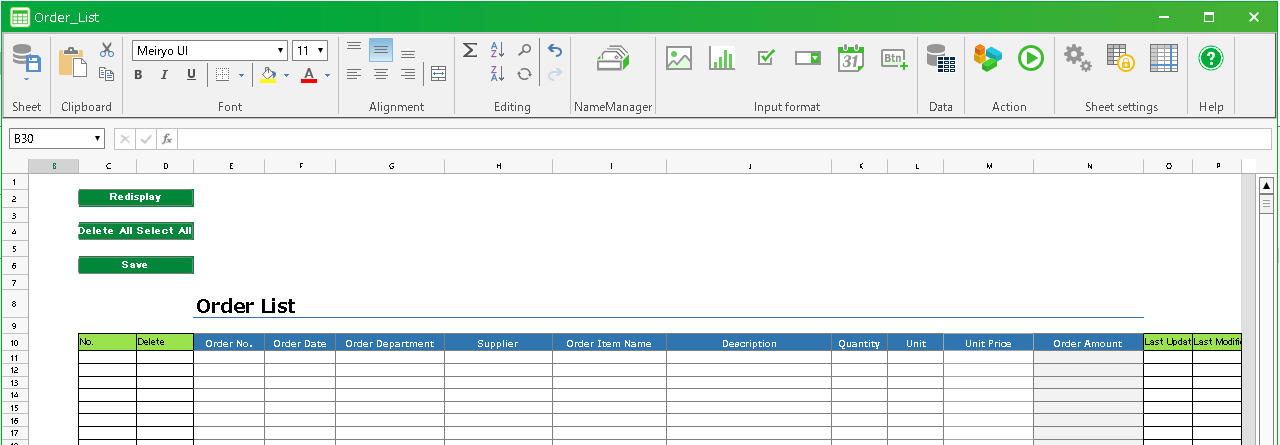Open the Data table settings icon
Screen dimensions: 1280x445
940,59
